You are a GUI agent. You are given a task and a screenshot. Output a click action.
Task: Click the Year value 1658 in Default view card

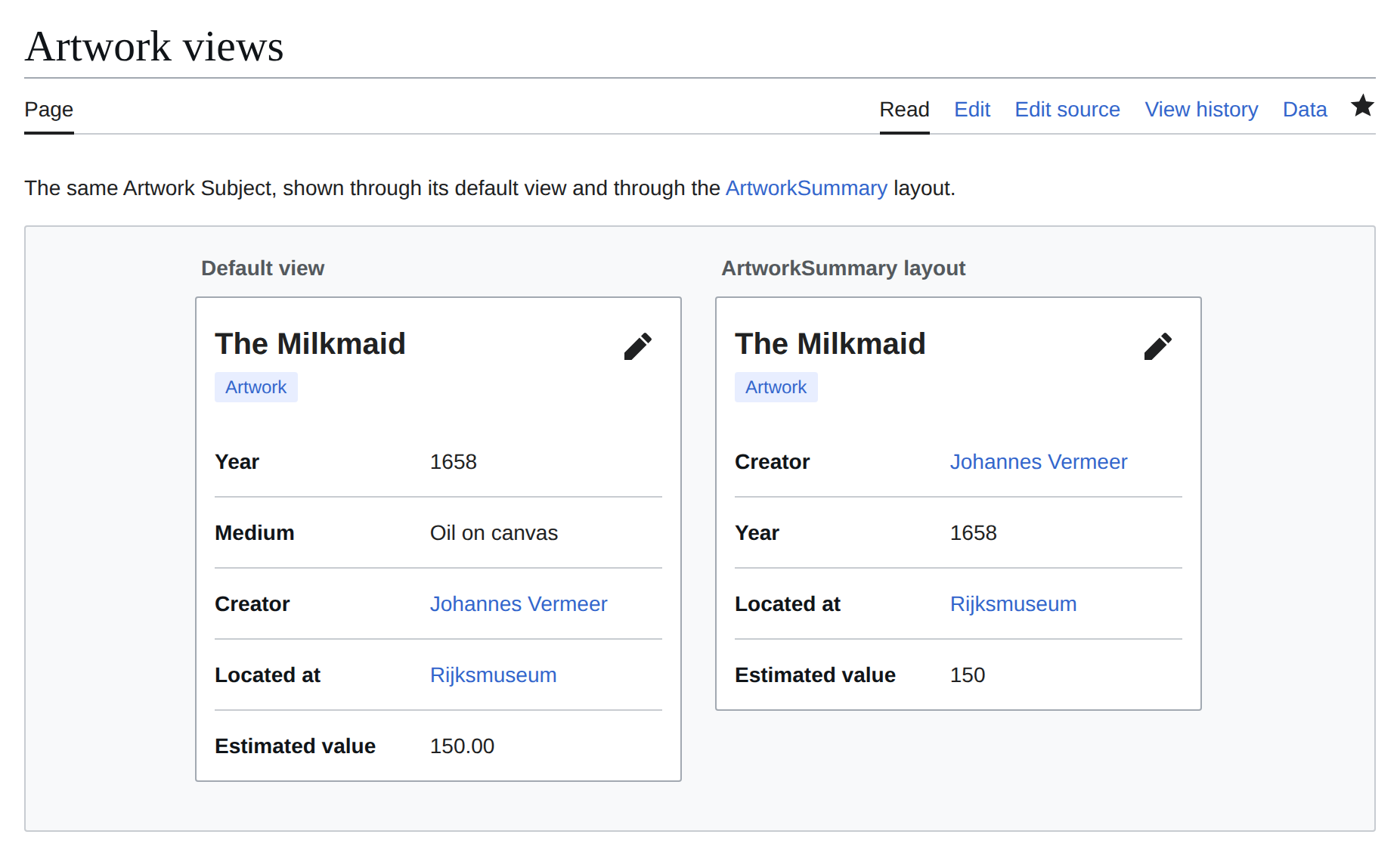tap(454, 462)
